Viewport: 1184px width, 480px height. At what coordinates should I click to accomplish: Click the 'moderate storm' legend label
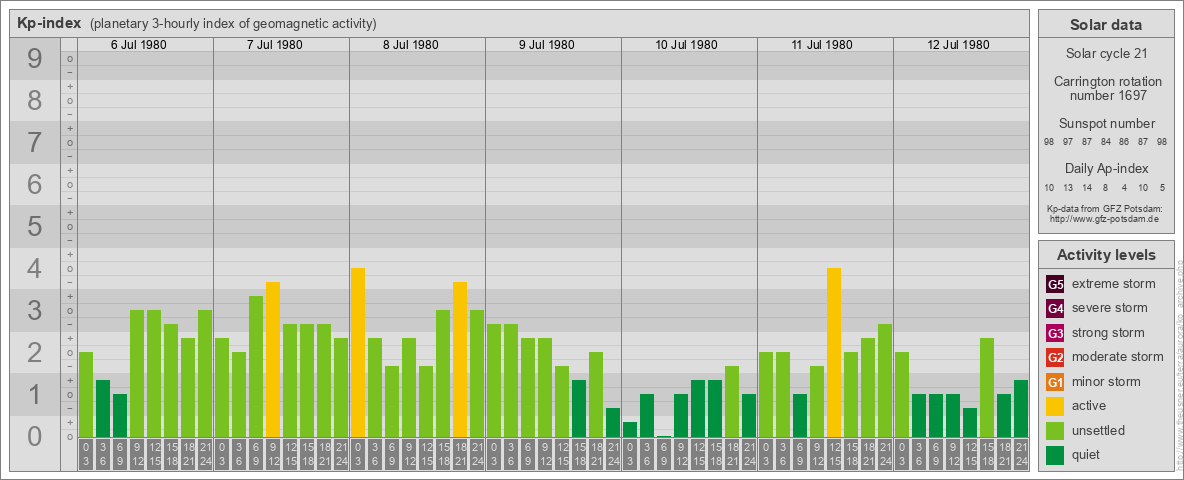click(1118, 357)
